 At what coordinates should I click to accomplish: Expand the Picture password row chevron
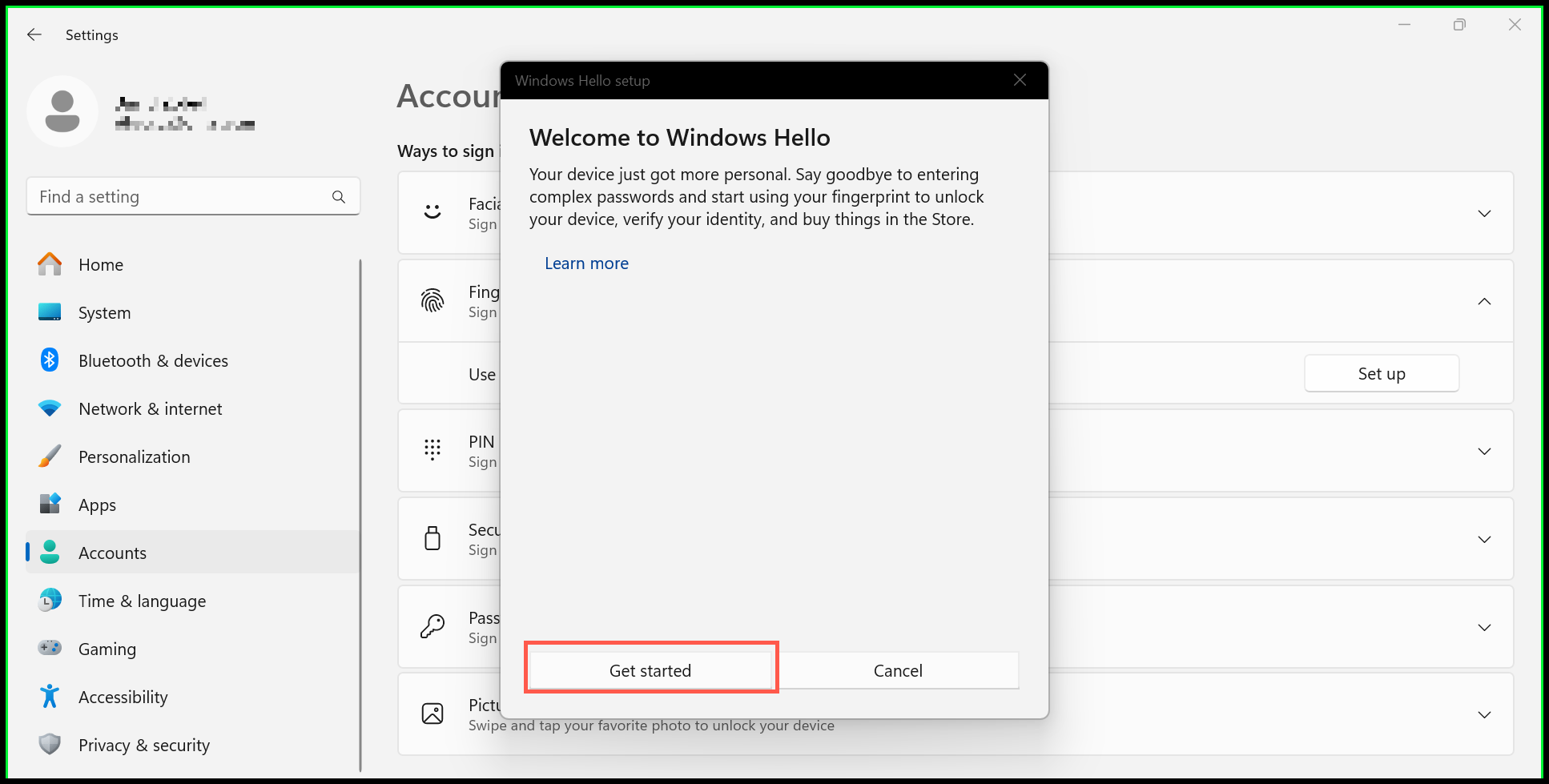click(1484, 715)
